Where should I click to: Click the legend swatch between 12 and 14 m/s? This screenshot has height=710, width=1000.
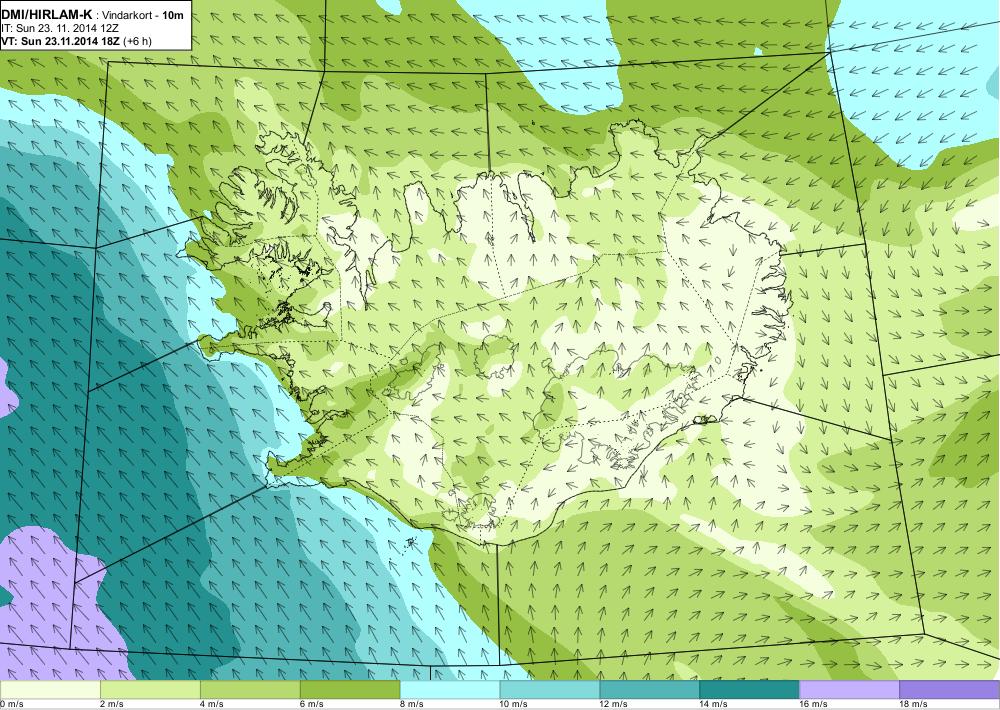pos(649,690)
